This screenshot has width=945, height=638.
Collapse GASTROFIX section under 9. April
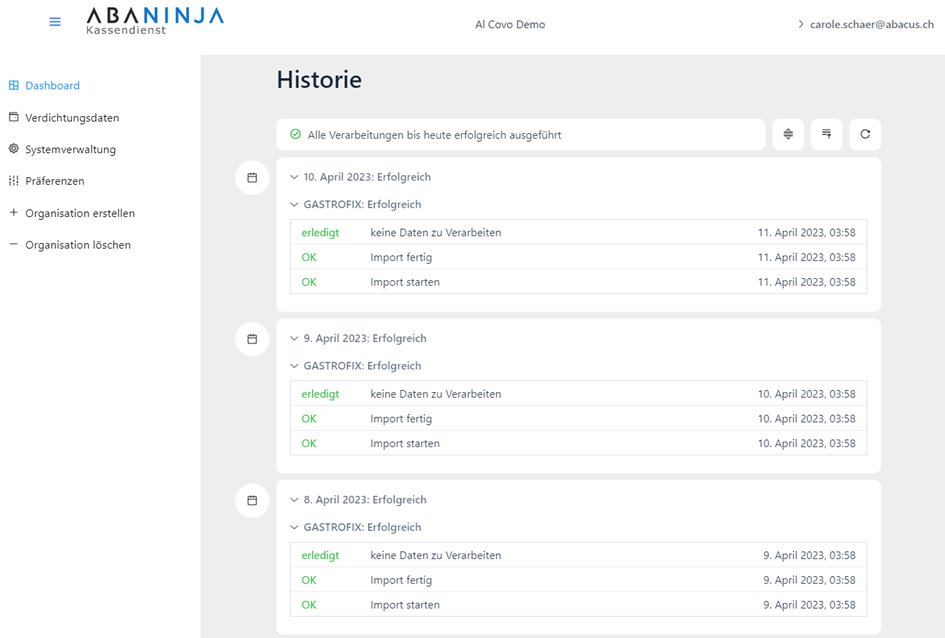(295, 366)
